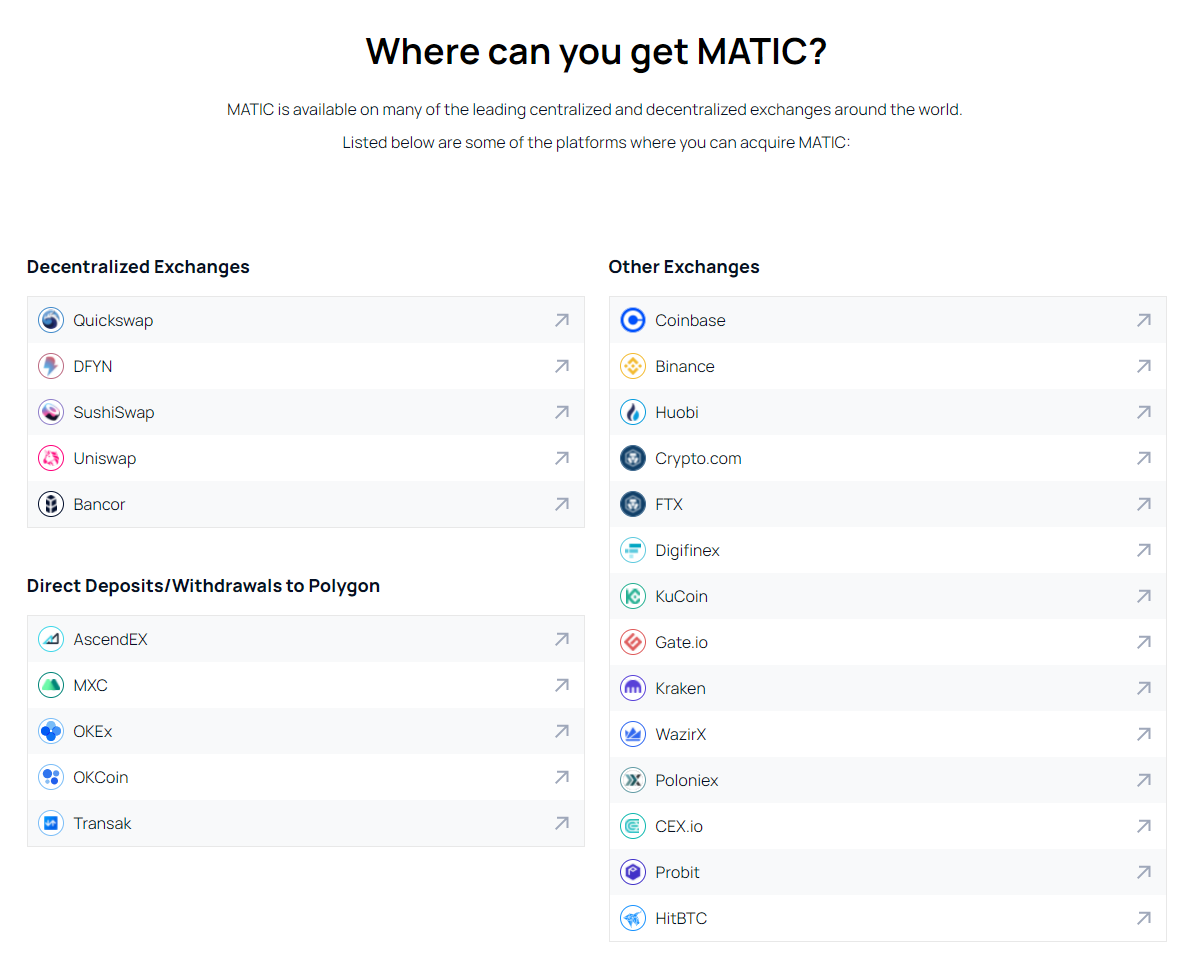The height and width of the screenshot is (962, 1189).
Task: Click the 'Other Exchanges' heading
Action: pos(684,267)
